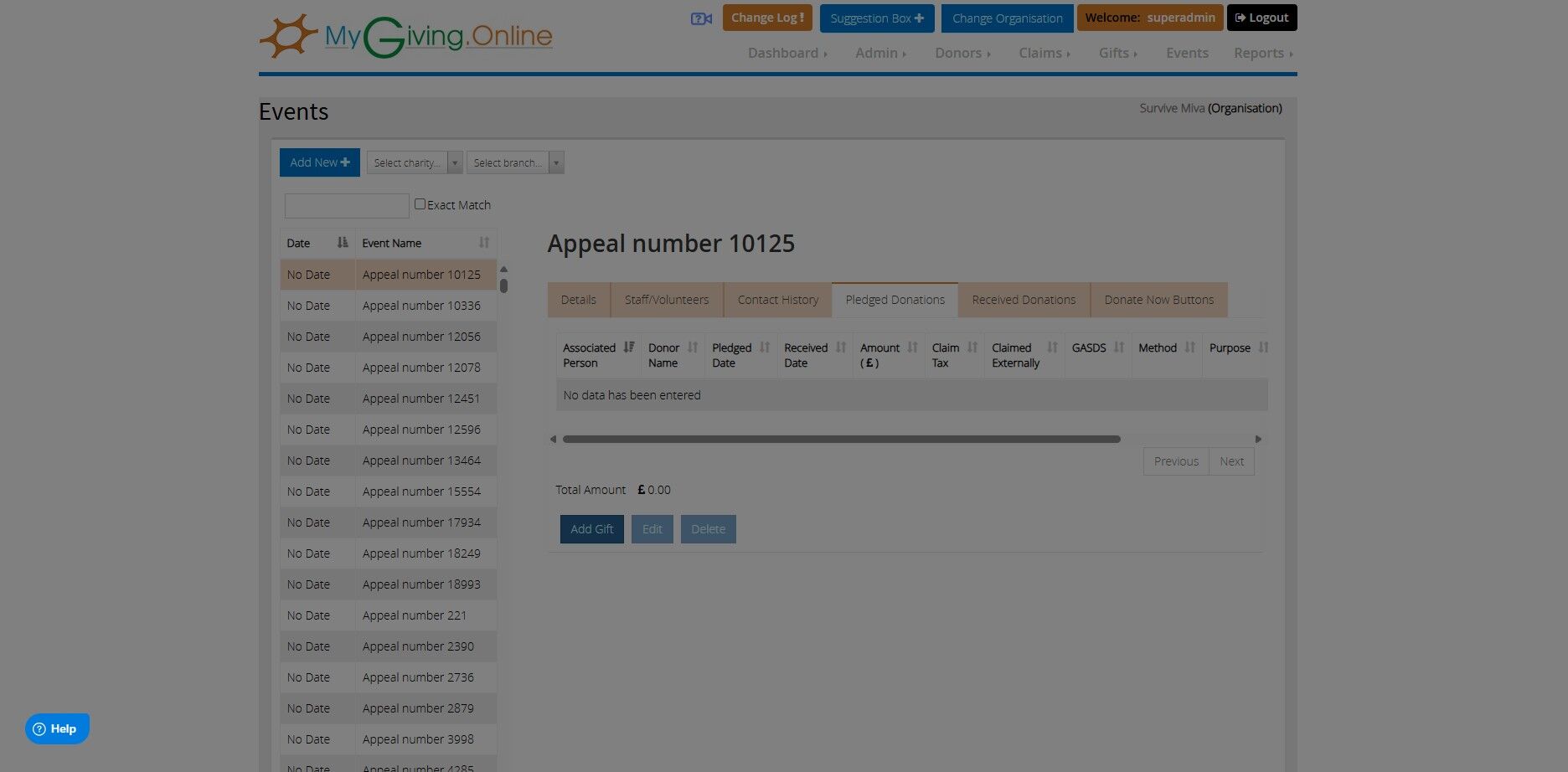Screen dimensions: 1568x772
Task: Open the Donors menu
Action: point(962,53)
